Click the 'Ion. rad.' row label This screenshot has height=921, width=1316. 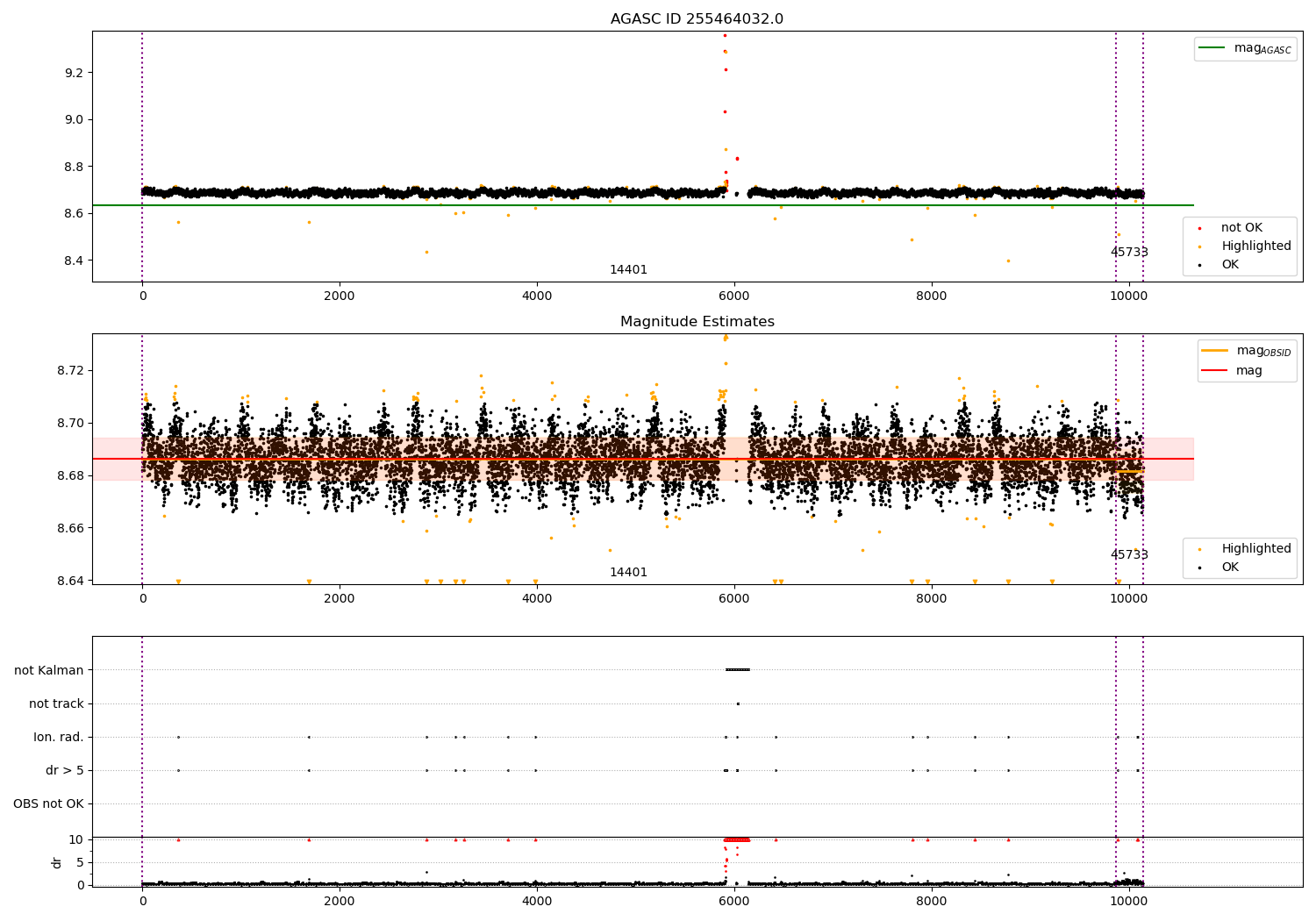pyautogui.click(x=59, y=737)
